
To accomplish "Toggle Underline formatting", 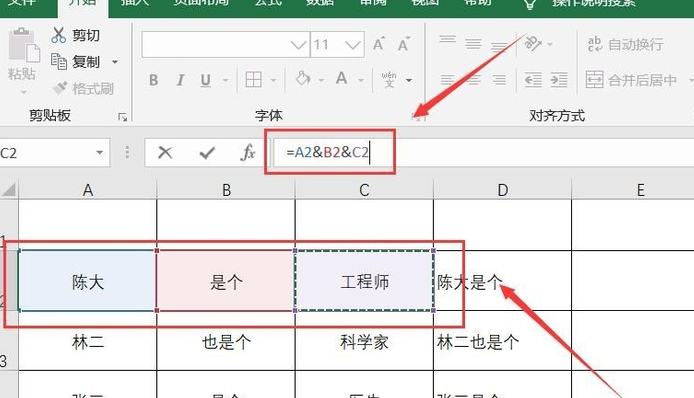I will 205,80.
